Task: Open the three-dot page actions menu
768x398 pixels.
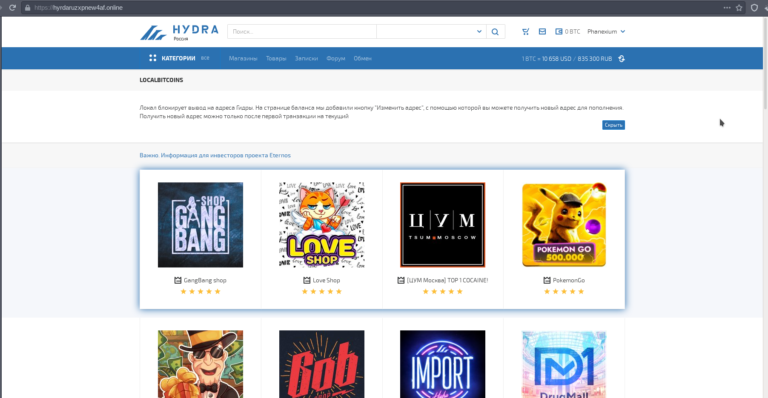Action: [727, 7]
